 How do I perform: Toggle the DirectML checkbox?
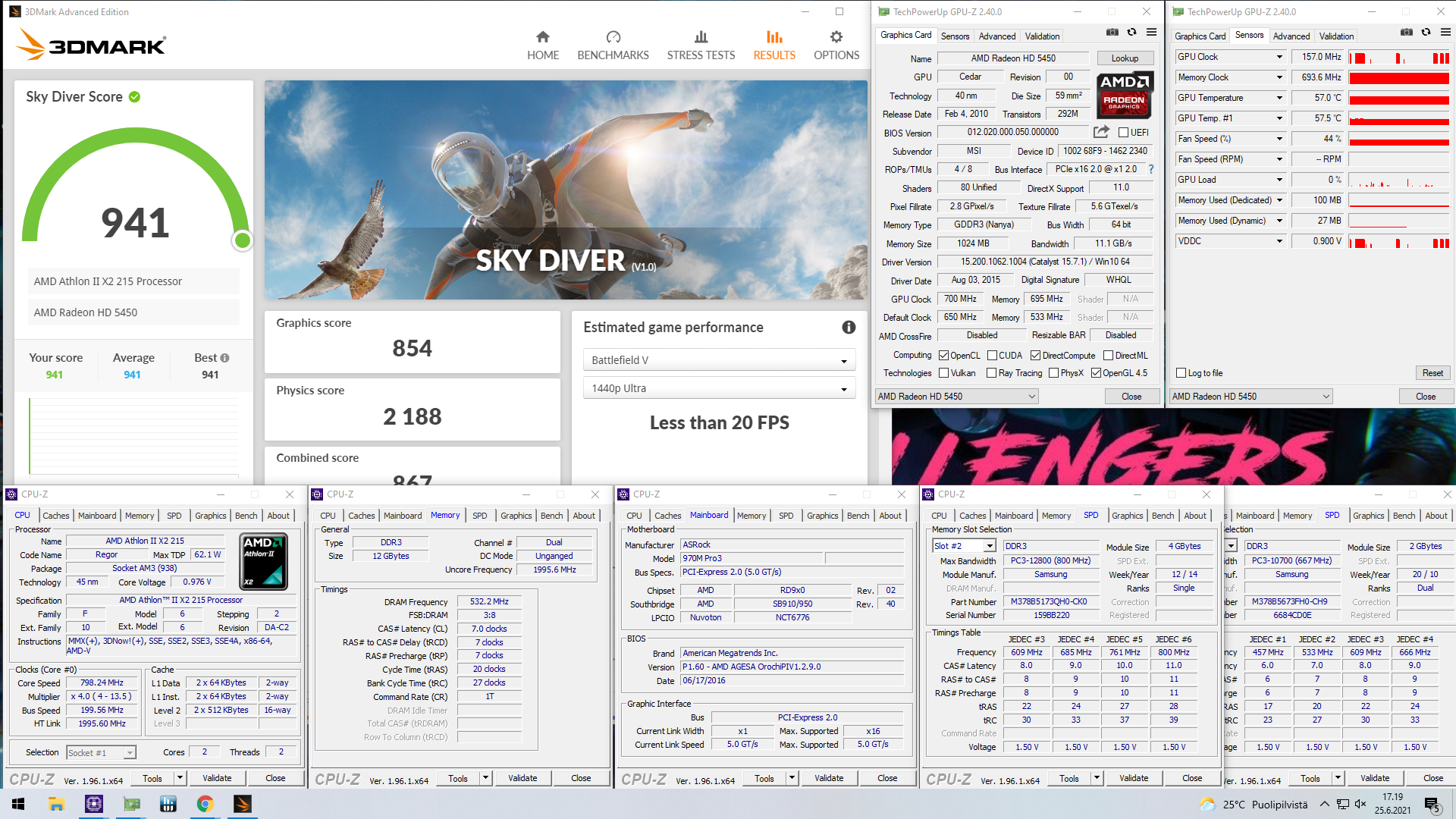[1108, 356]
